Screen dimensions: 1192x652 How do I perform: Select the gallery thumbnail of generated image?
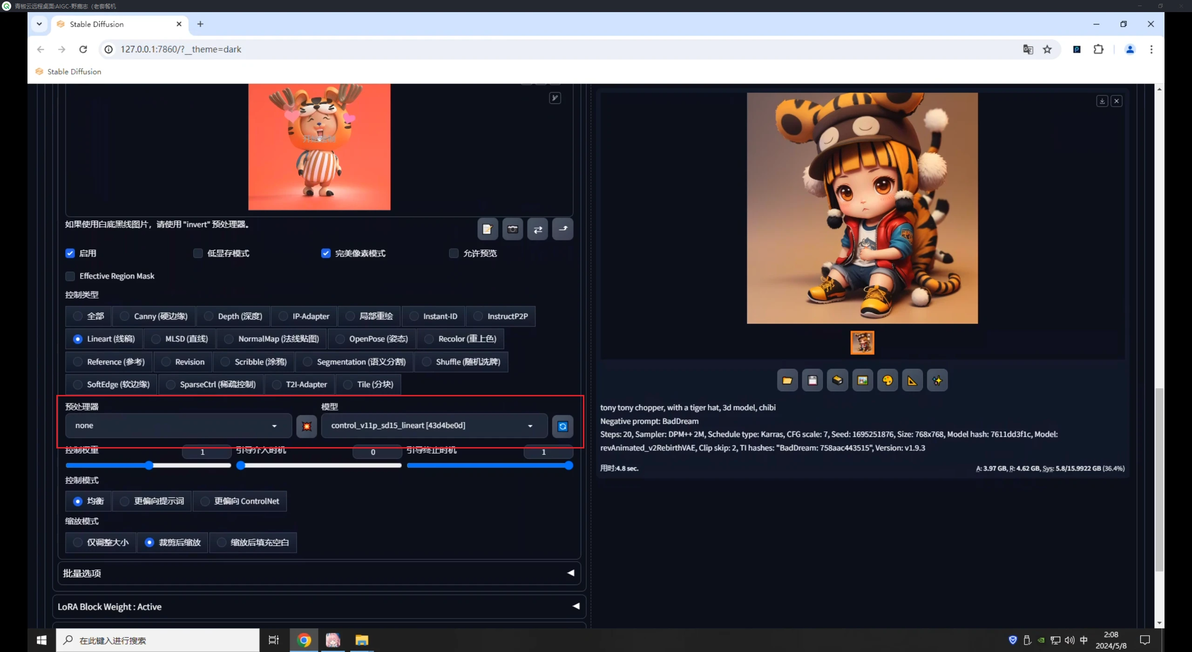click(862, 343)
